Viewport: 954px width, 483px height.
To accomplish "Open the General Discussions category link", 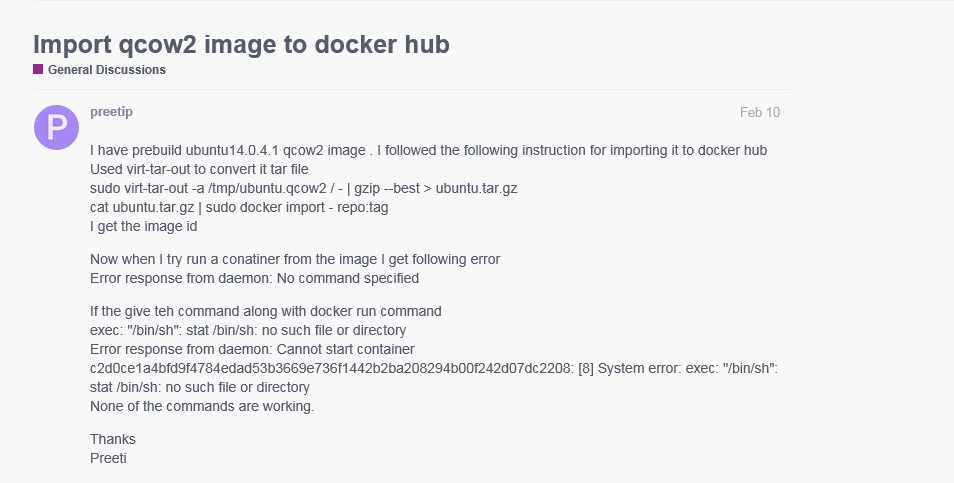I will click(x=106, y=70).
